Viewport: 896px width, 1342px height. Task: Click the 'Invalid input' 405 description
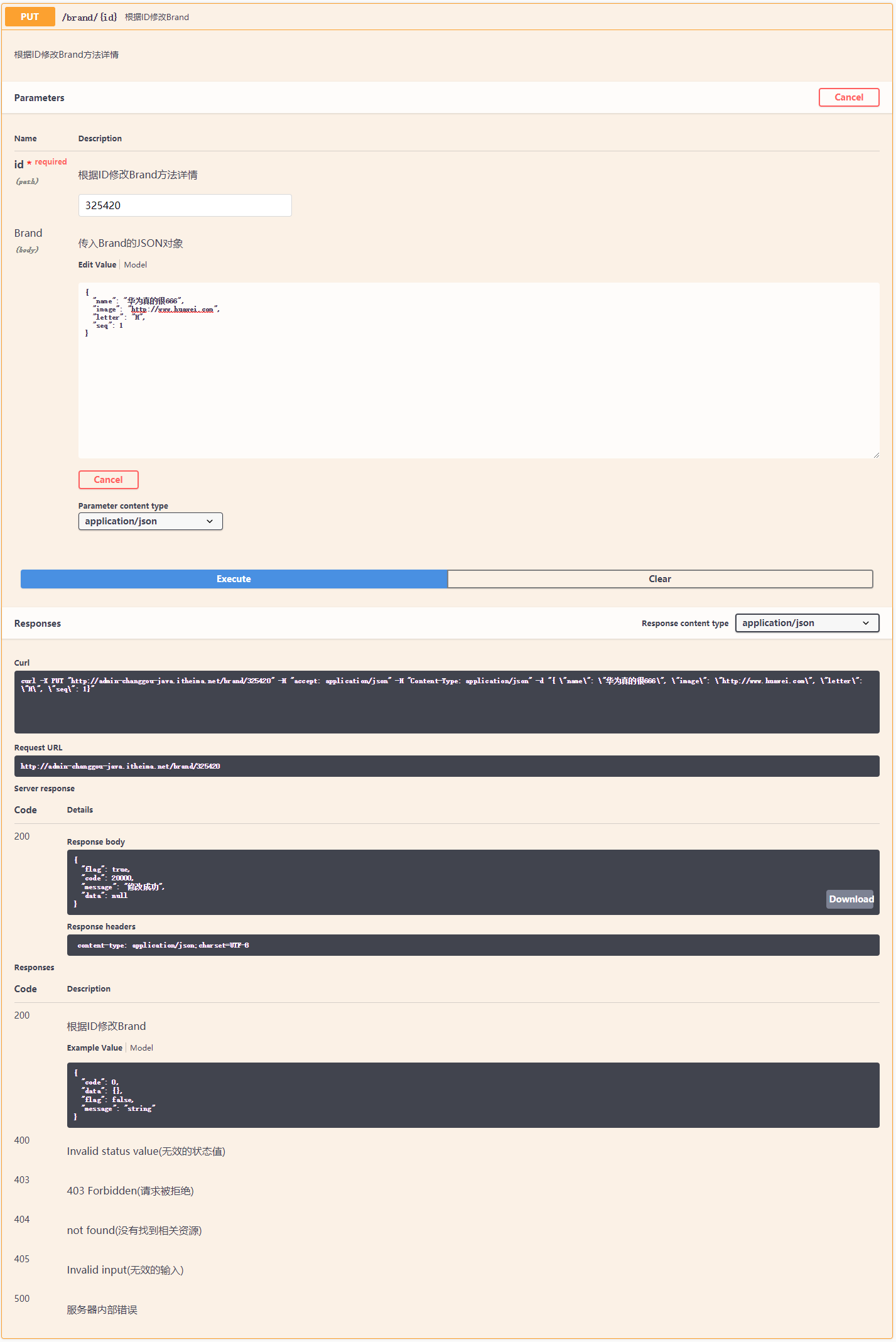pos(126,1270)
